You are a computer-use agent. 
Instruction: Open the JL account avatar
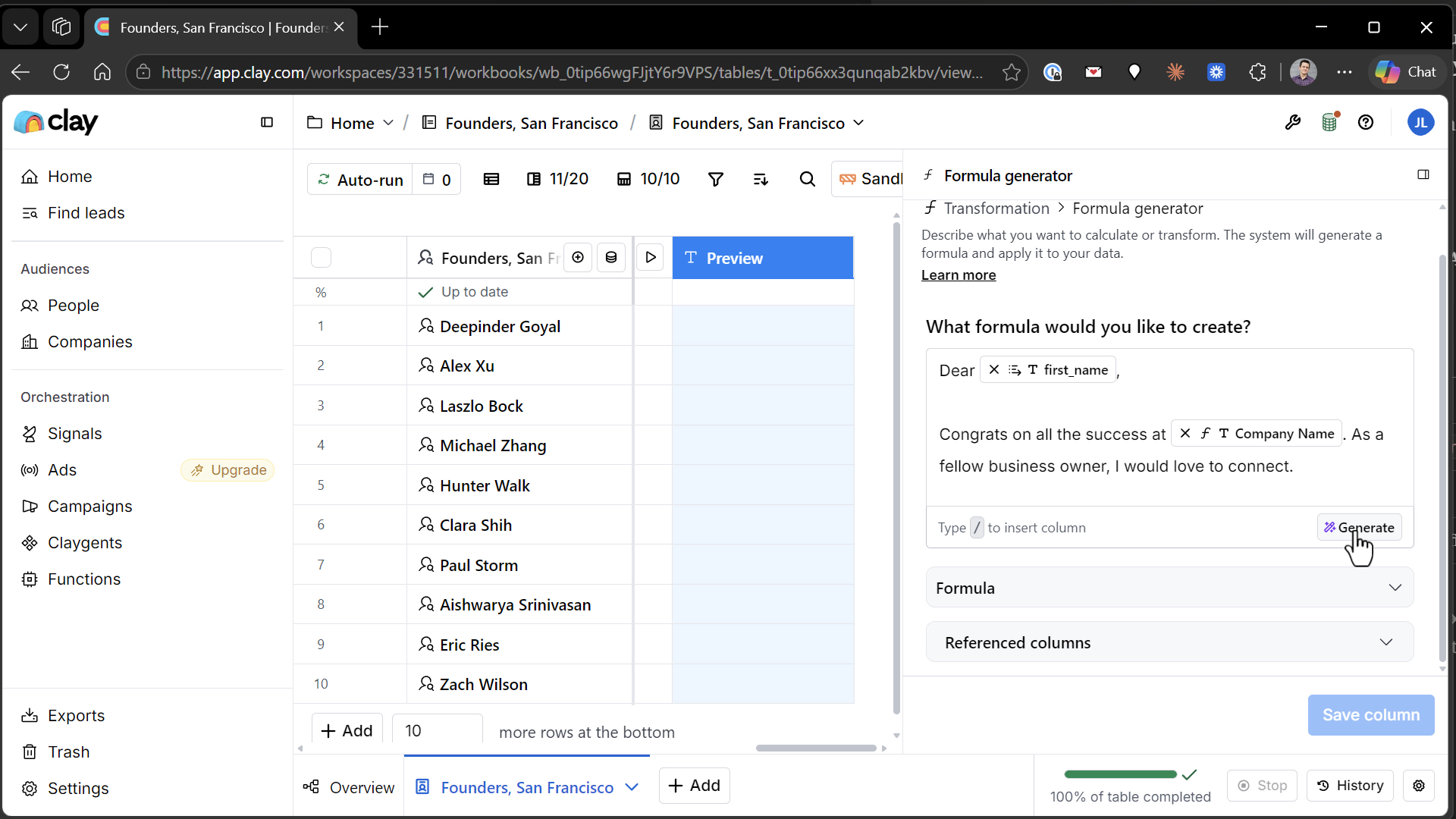[x=1420, y=122]
